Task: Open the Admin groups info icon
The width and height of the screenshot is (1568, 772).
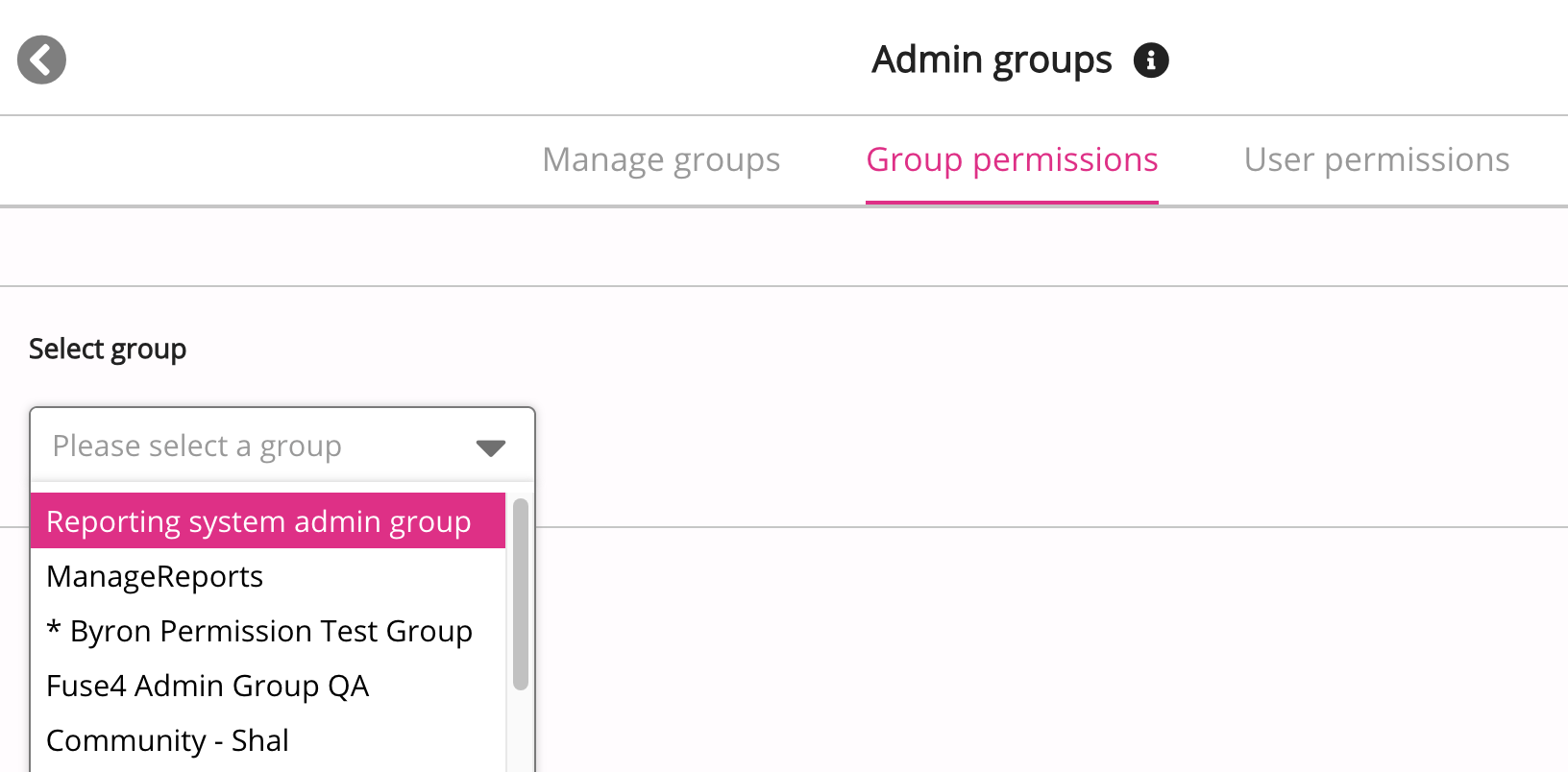Action: point(1150,60)
